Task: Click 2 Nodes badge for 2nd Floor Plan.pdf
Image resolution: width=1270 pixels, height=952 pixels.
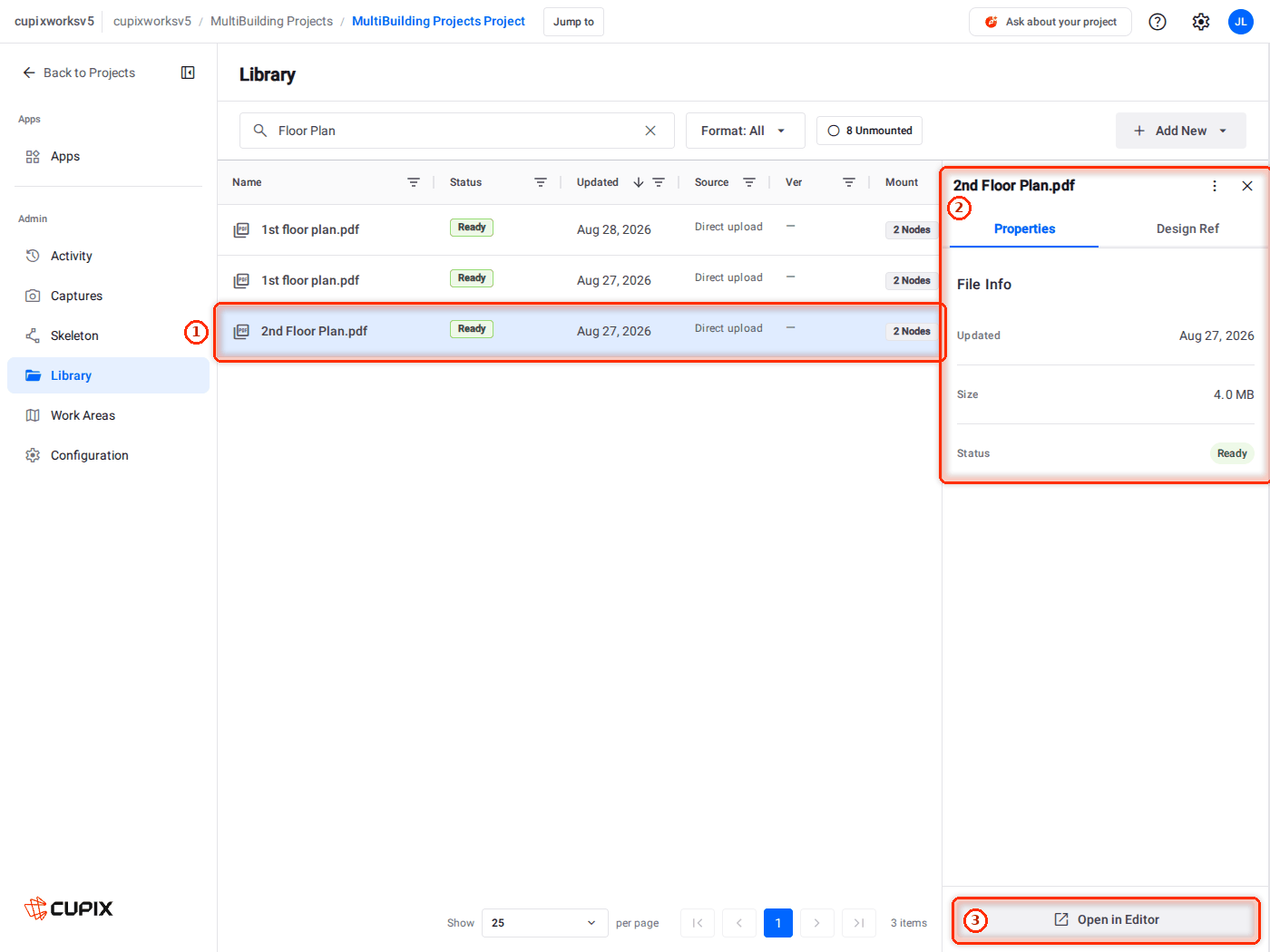Action: pos(912,331)
